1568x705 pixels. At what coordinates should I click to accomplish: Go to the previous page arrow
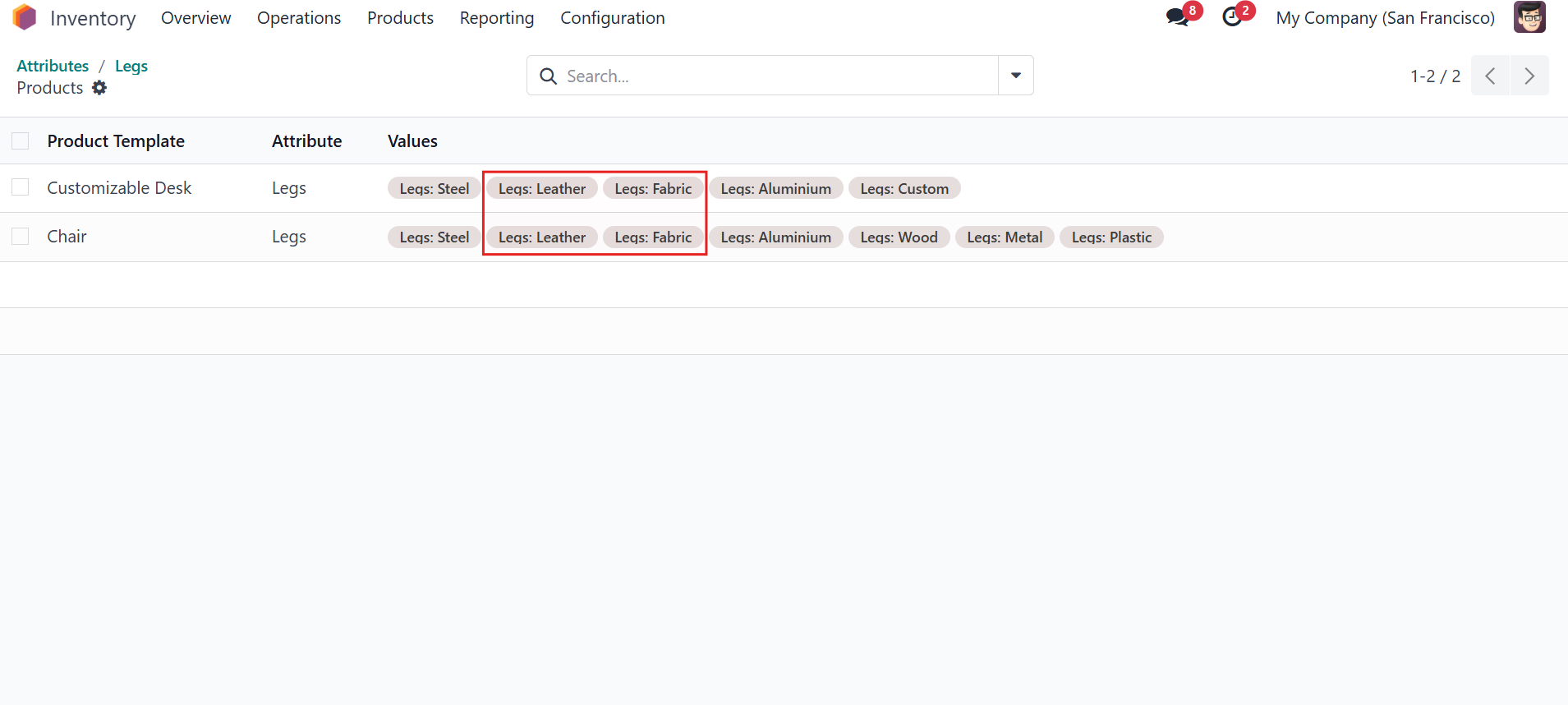click(1490, 76)
